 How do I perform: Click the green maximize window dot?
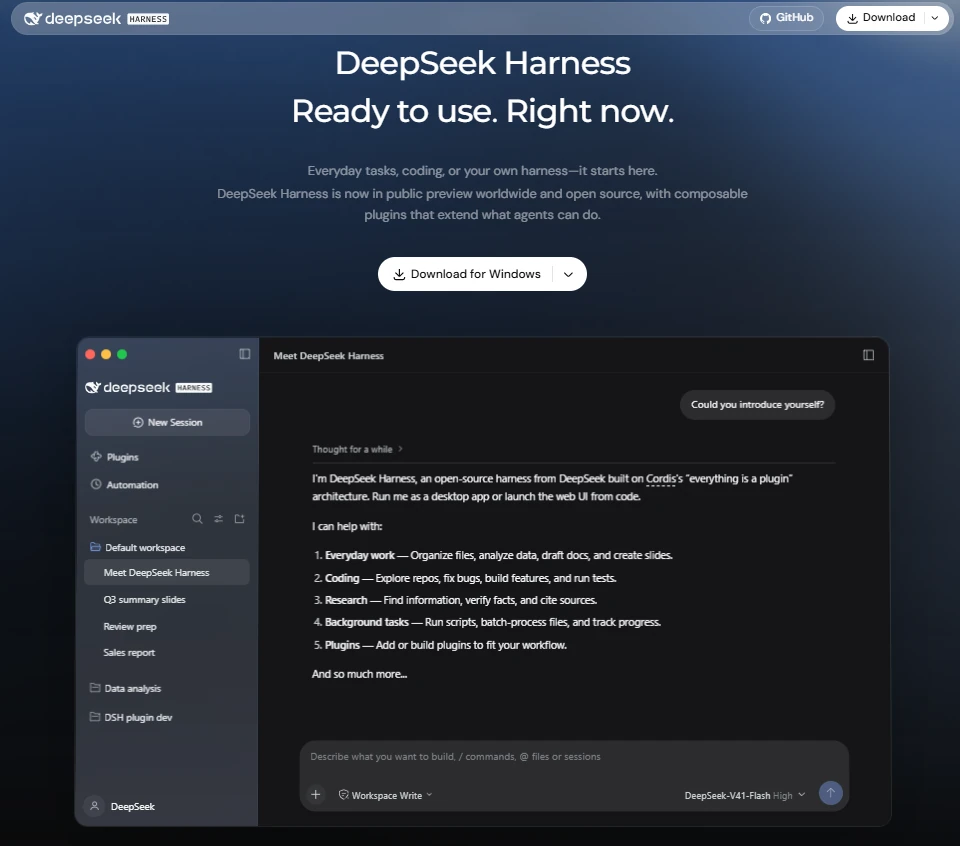[122, 354]
